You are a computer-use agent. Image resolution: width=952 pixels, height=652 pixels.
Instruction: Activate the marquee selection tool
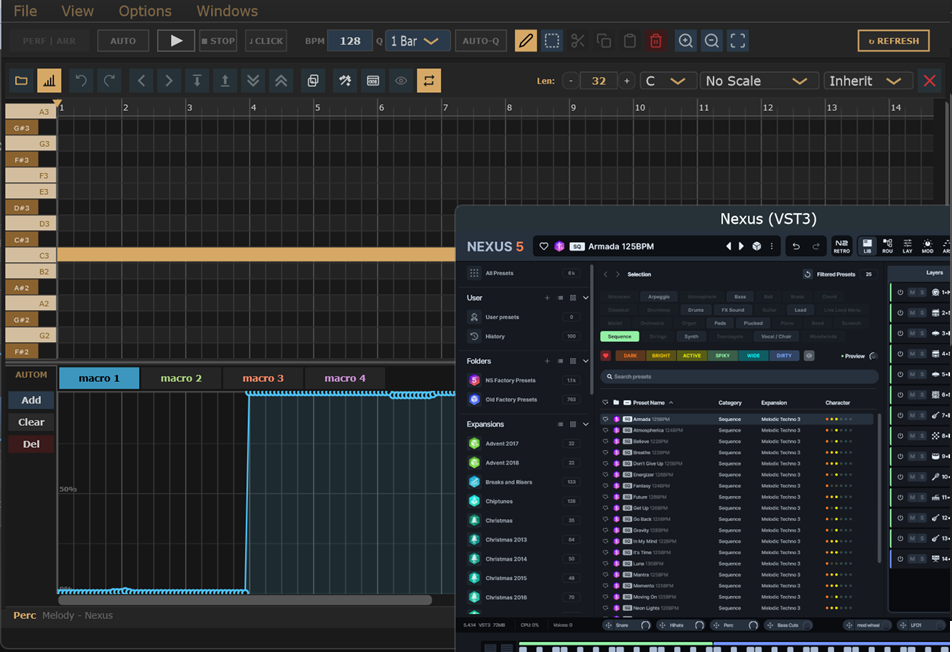point(552,41)
